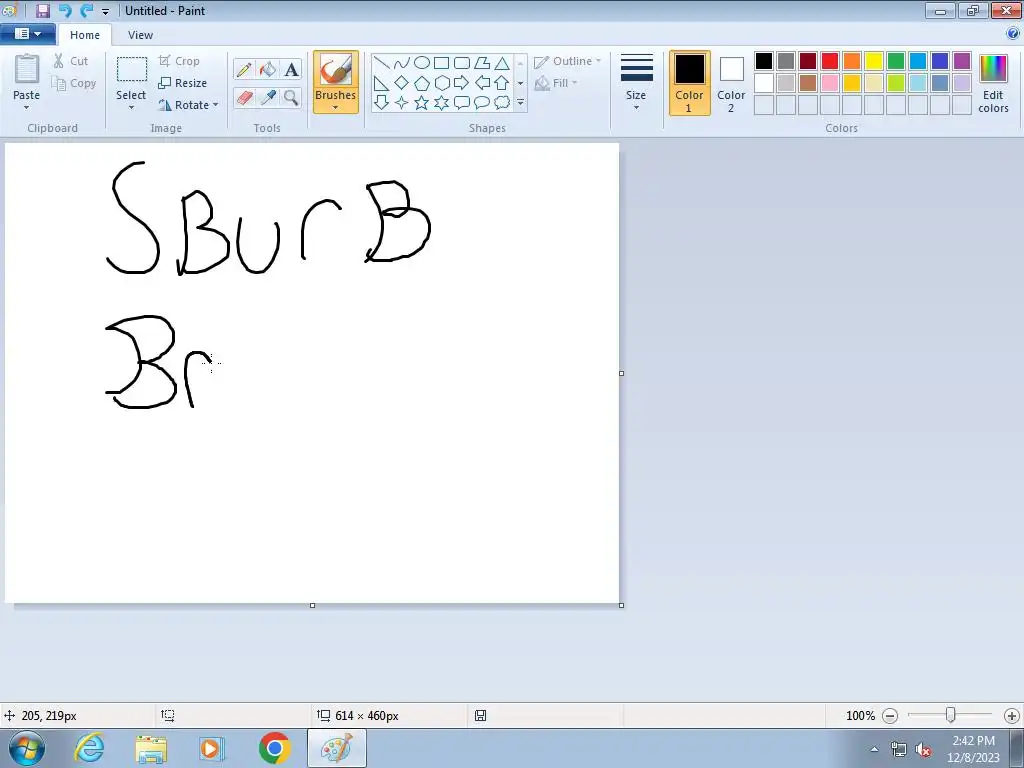Expand the Brushes dropdown arrow
The height and width of the screenshot is (768, 1024).
[x=336, y=108]
